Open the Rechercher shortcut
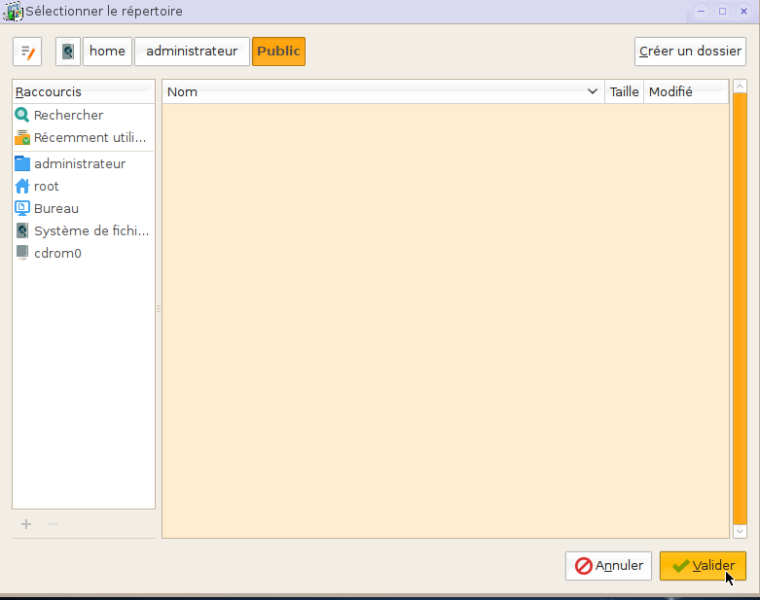Viewport: 760px width, 600px height. point(83,115)
